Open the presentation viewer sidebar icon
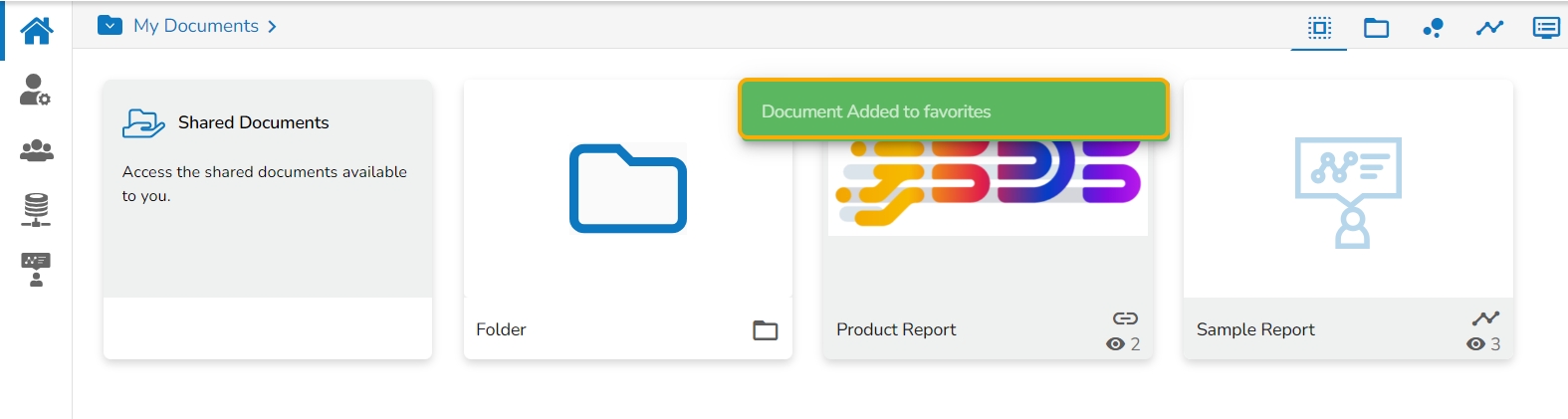 point(36,270)
